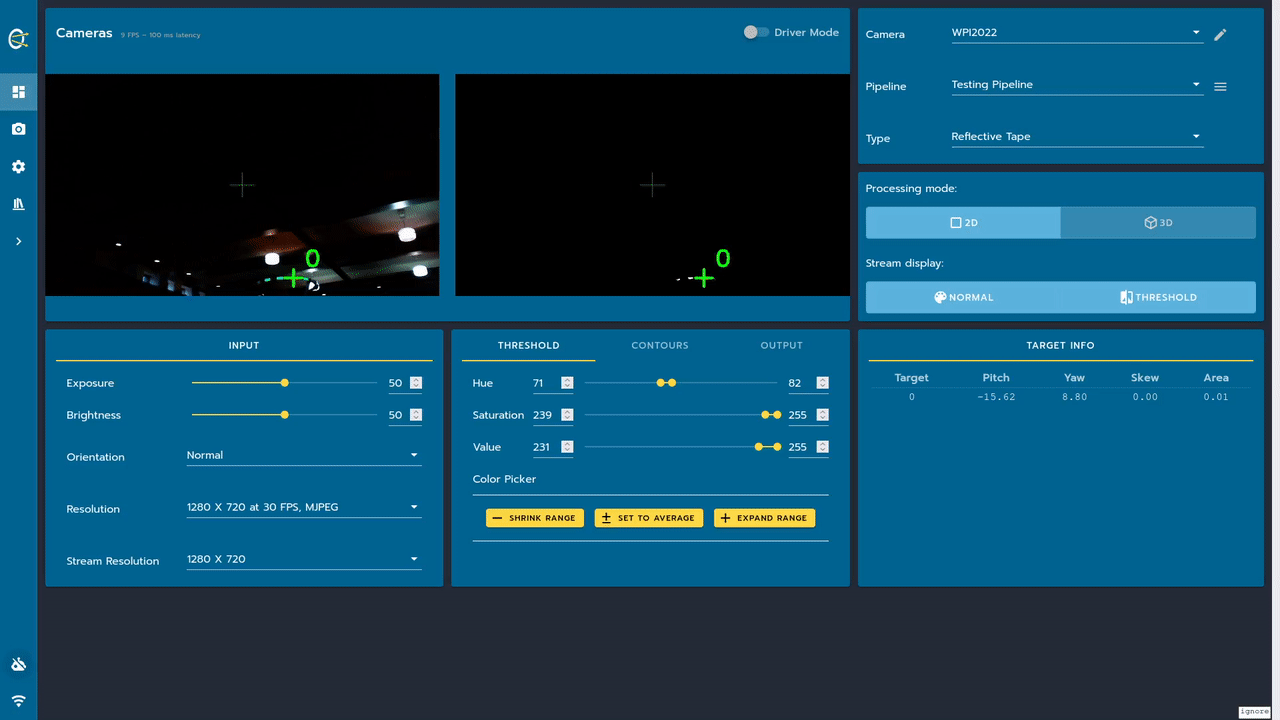1280x720 pixels.
Task: Click Expand Range button
Action: coord(765,518)
